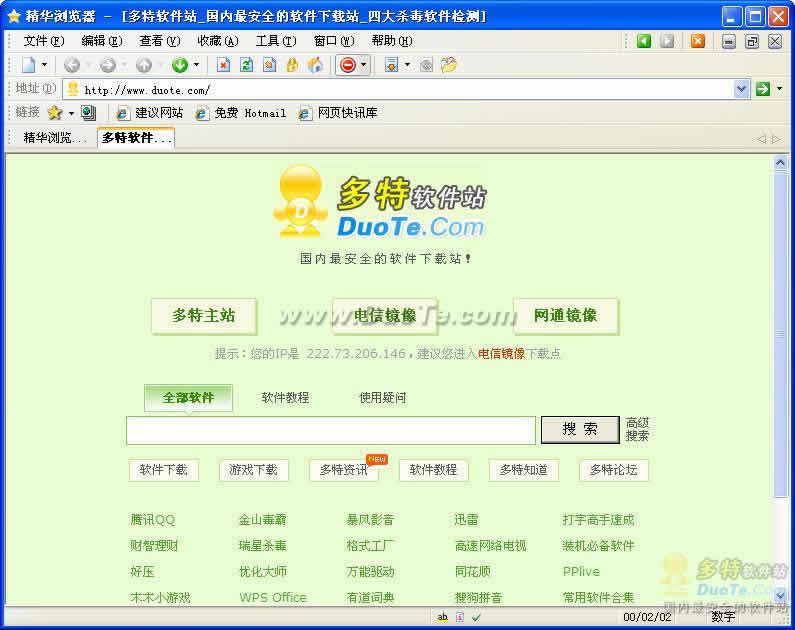
Task: Click the inner window restore icon
Action: click(752, 42)
